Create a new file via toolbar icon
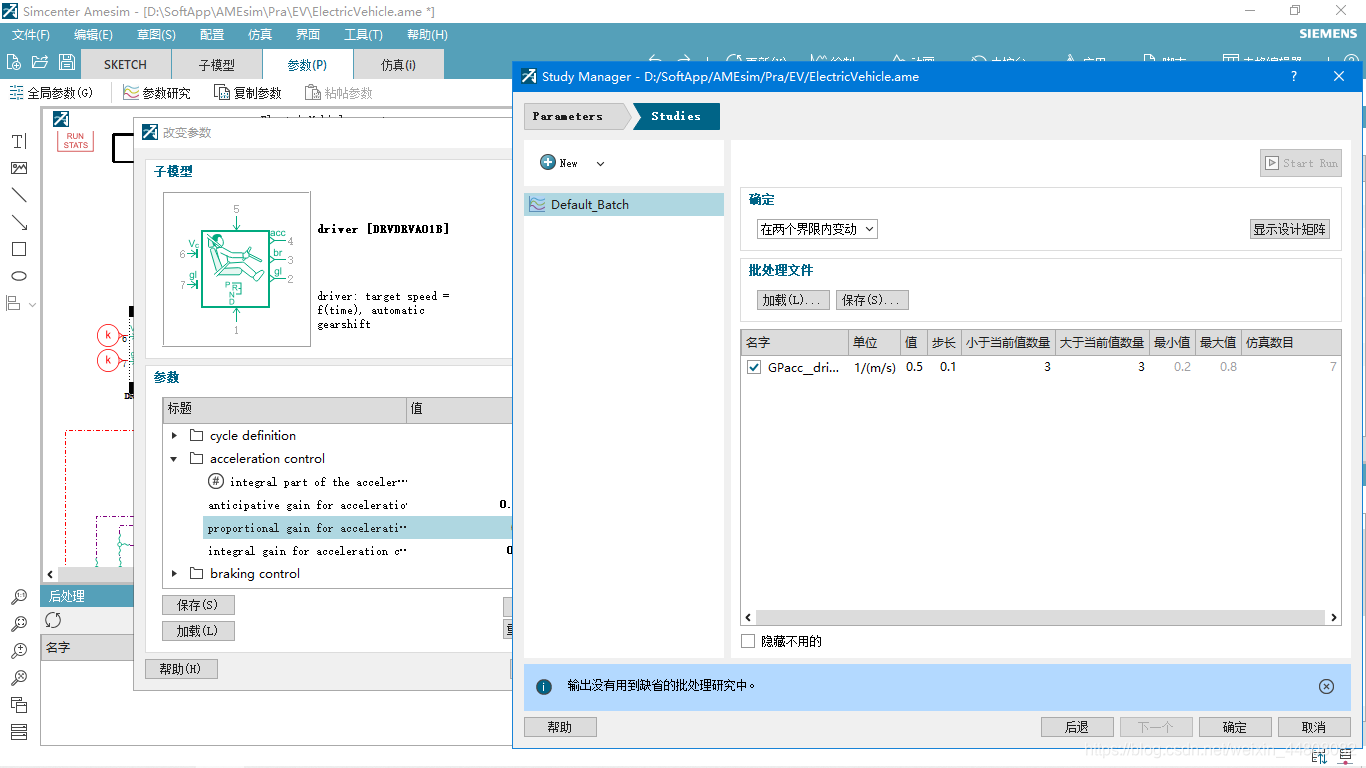Image resolution: width=1366 pixels, height=768 pixels. point(15,62)
